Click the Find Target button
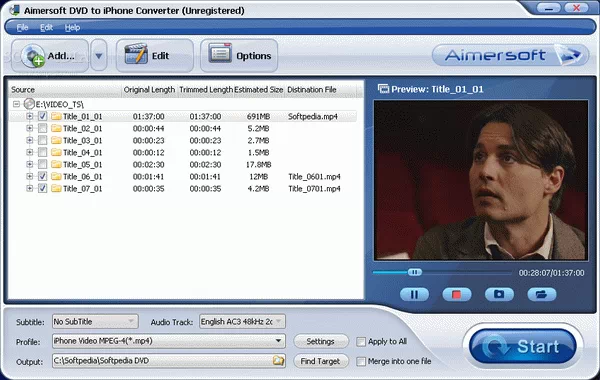The image size is (600, 380). coord(321,361)
